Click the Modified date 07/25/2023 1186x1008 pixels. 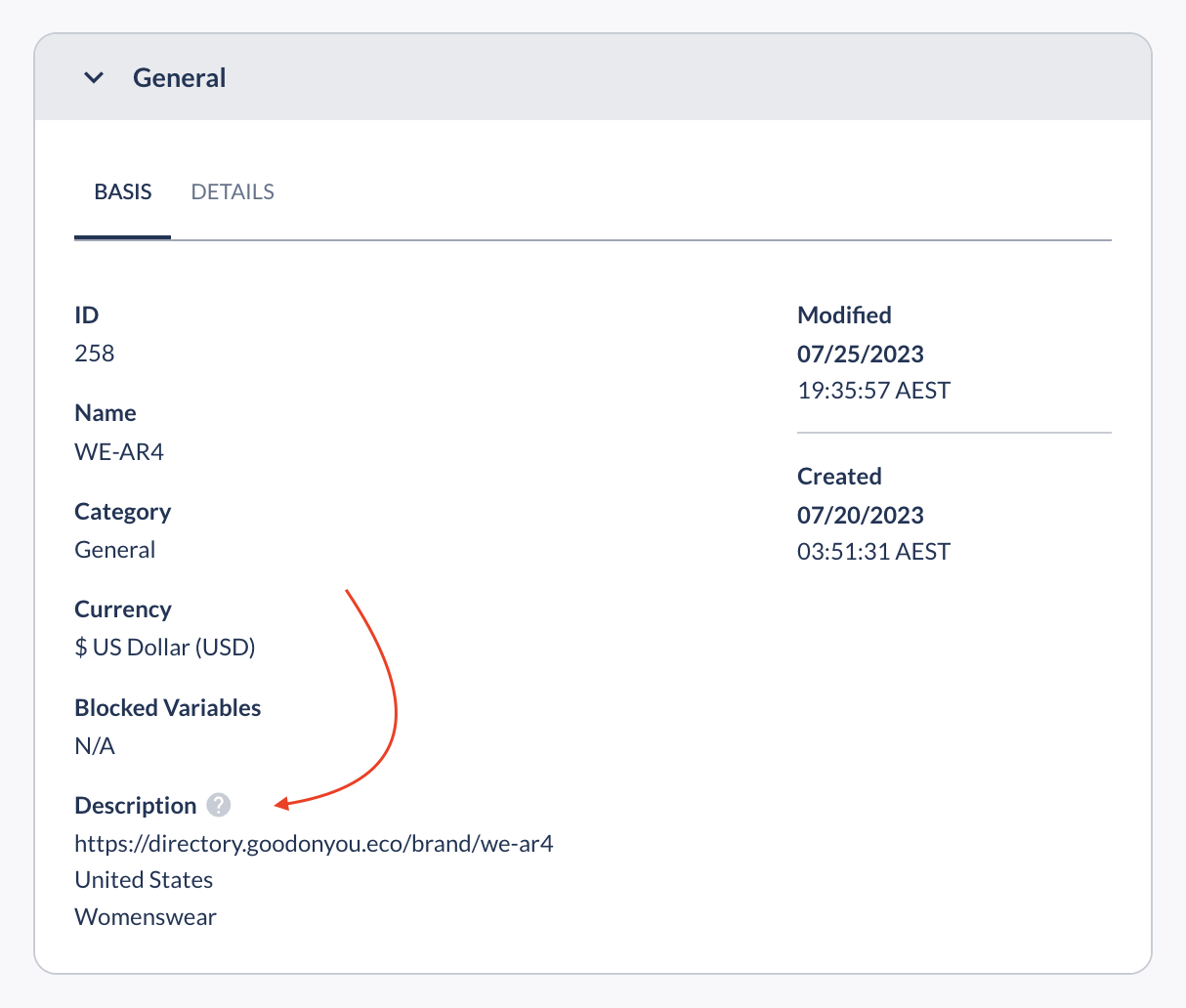click(x=861, y=354)
